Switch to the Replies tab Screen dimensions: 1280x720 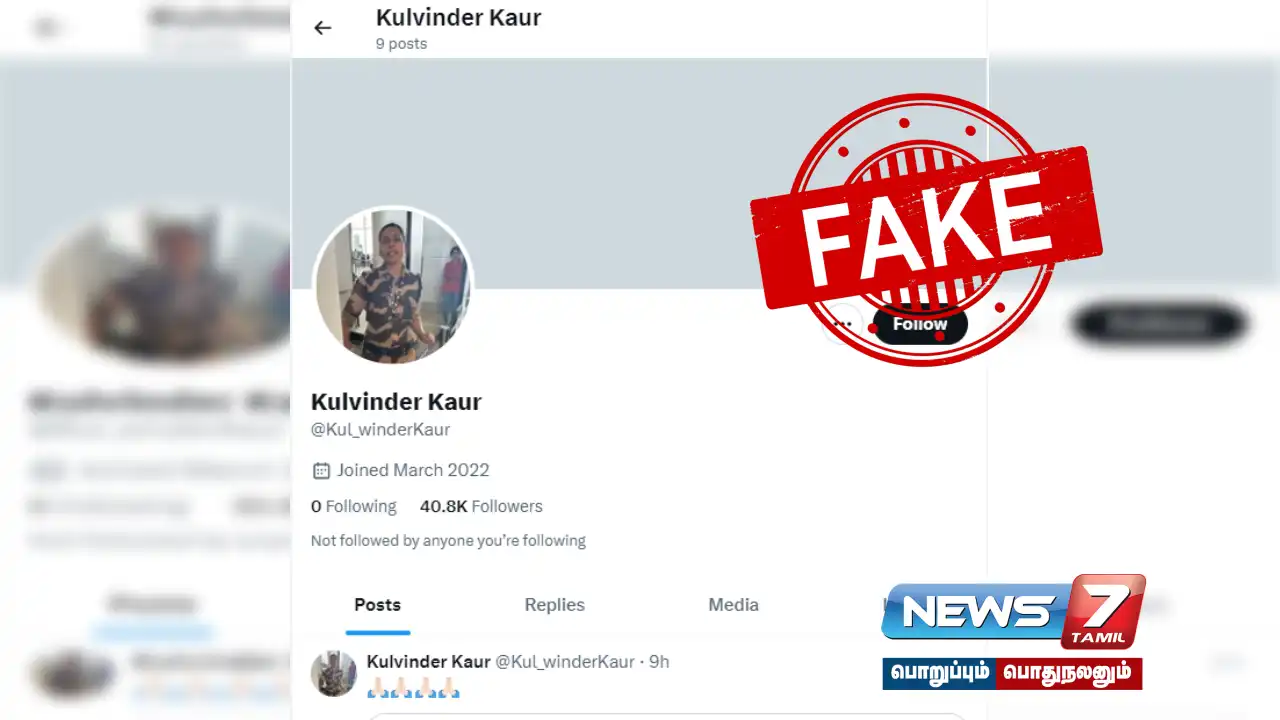click(554, 605)
